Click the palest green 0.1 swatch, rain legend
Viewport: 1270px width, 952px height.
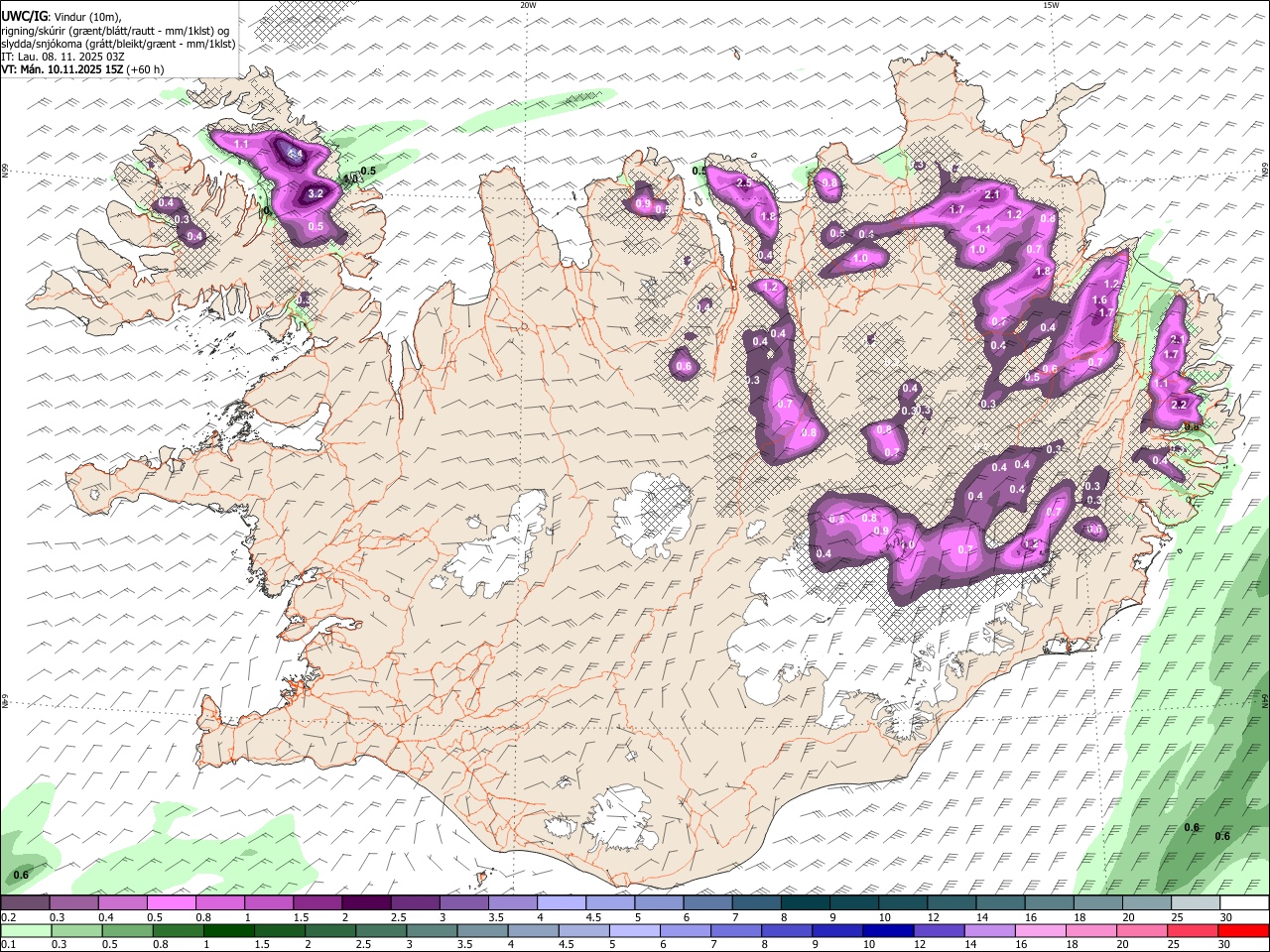(x=26, y=931)
